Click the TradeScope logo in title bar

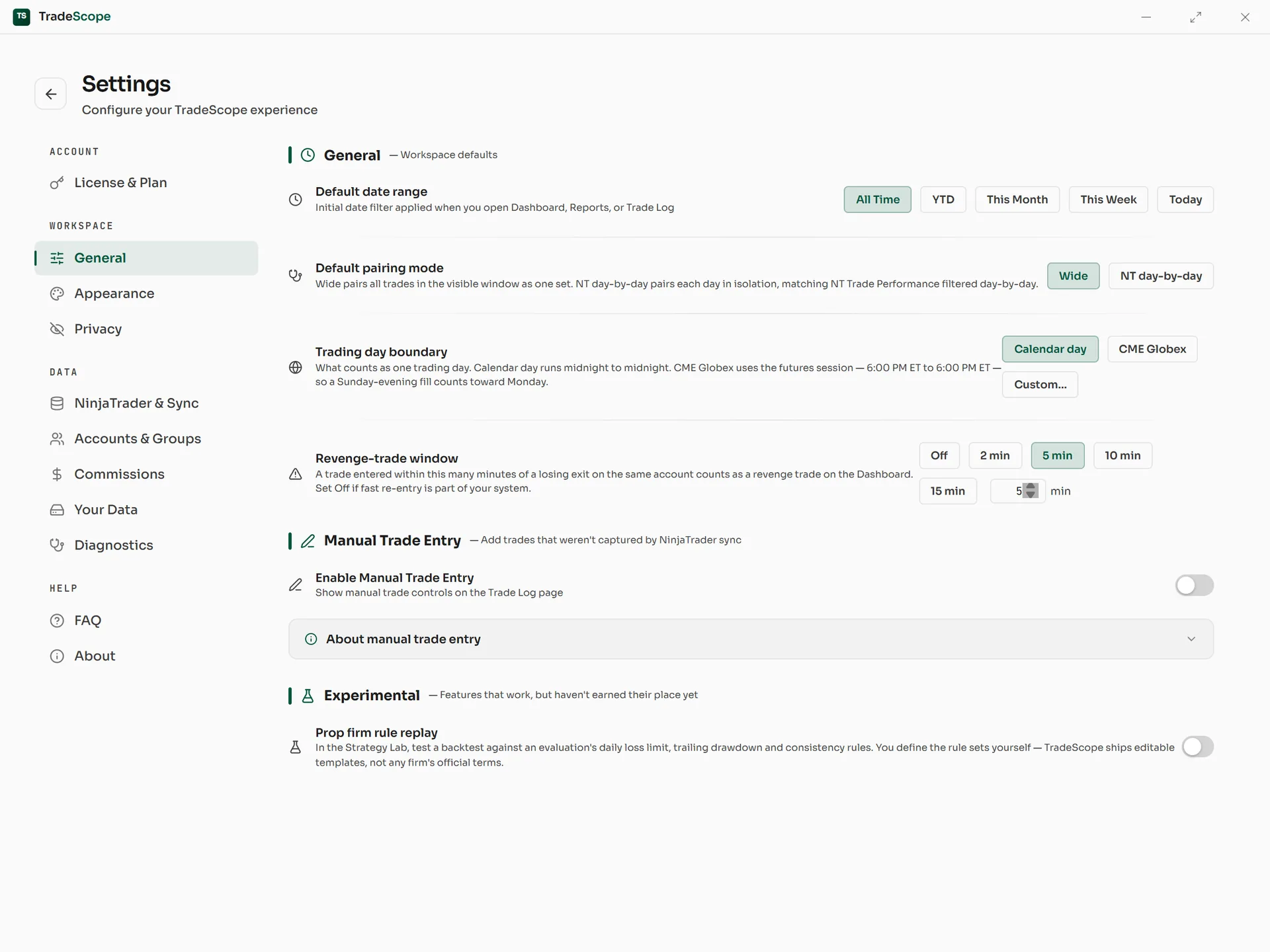[21, 17]
